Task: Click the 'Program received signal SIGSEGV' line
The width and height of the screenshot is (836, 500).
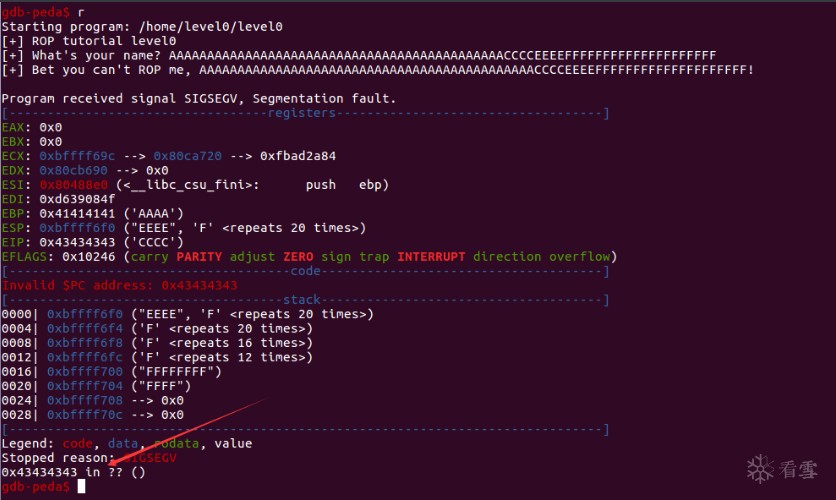Action: tap(199, 98)
